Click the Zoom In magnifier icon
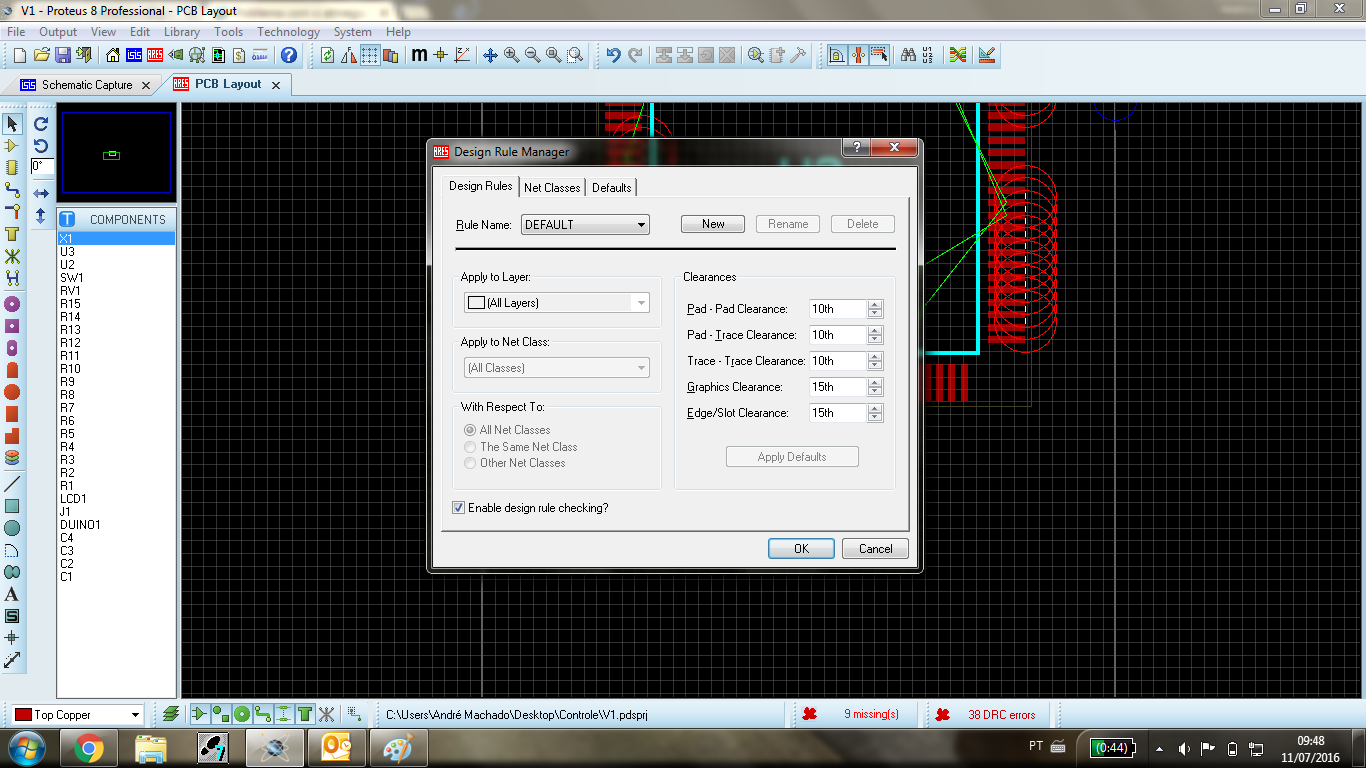The height and width of the screenshot is (768, 1366). point(511,55)
